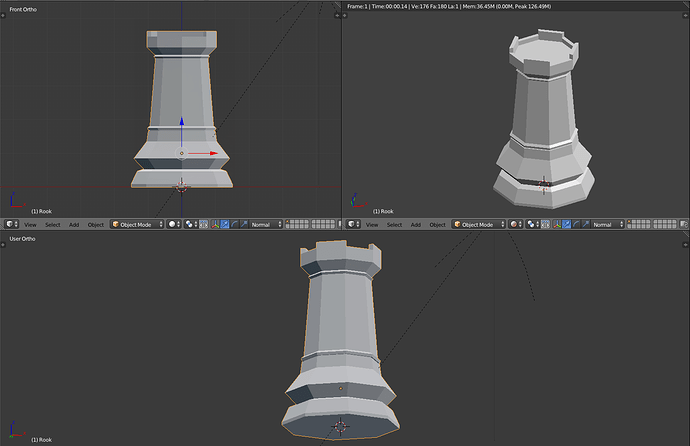The width and height of the screenshot is (690, 446).
Task: Select scale manipulator in left viewport header
Action: tap(244, 224)
